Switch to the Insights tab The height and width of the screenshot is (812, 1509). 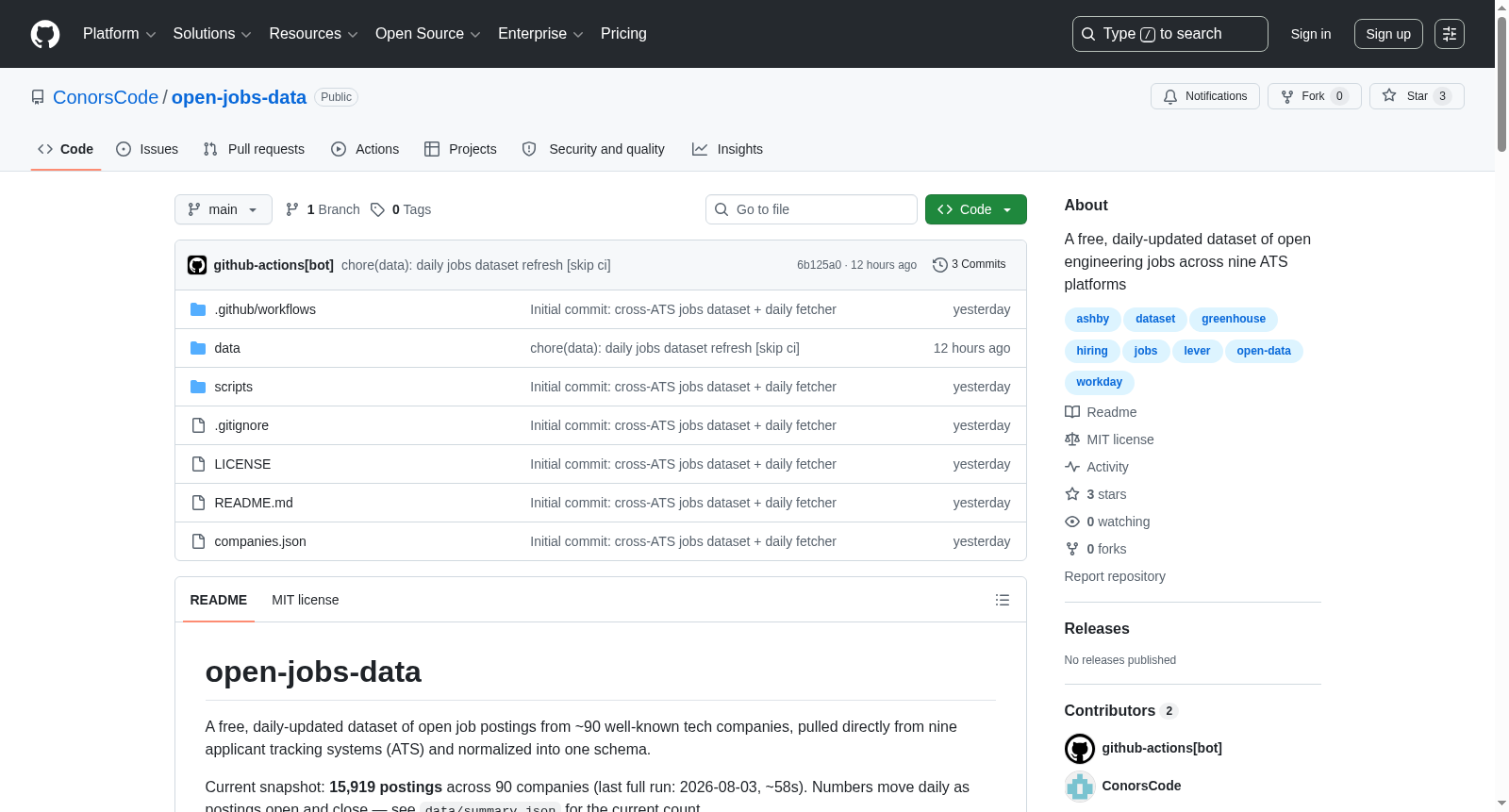pyautogui.click(x=727, y=149)
